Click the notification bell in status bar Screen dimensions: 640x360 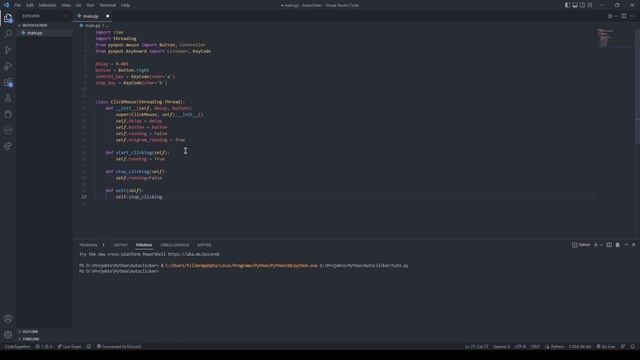(633, 347)
